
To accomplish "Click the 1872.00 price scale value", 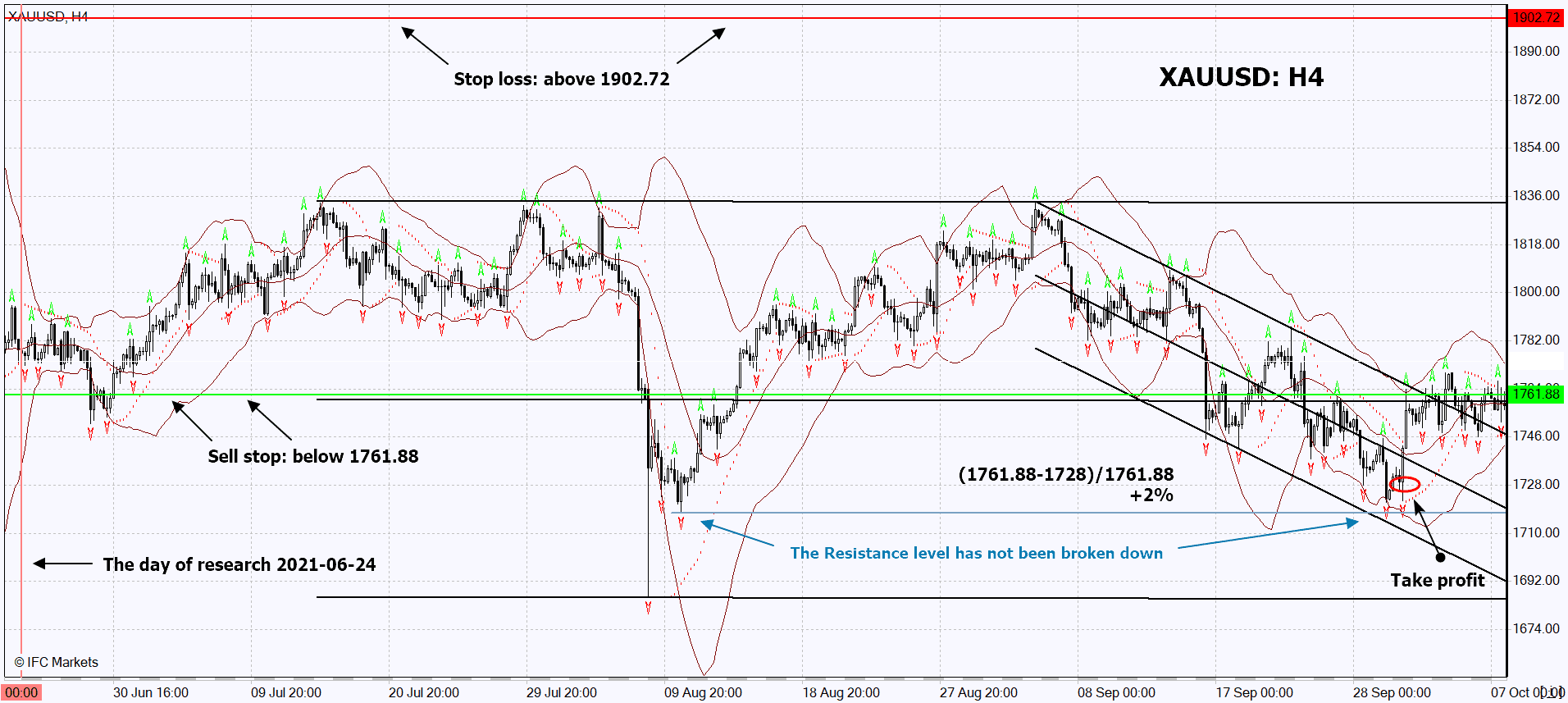I will coord(1536,99).
